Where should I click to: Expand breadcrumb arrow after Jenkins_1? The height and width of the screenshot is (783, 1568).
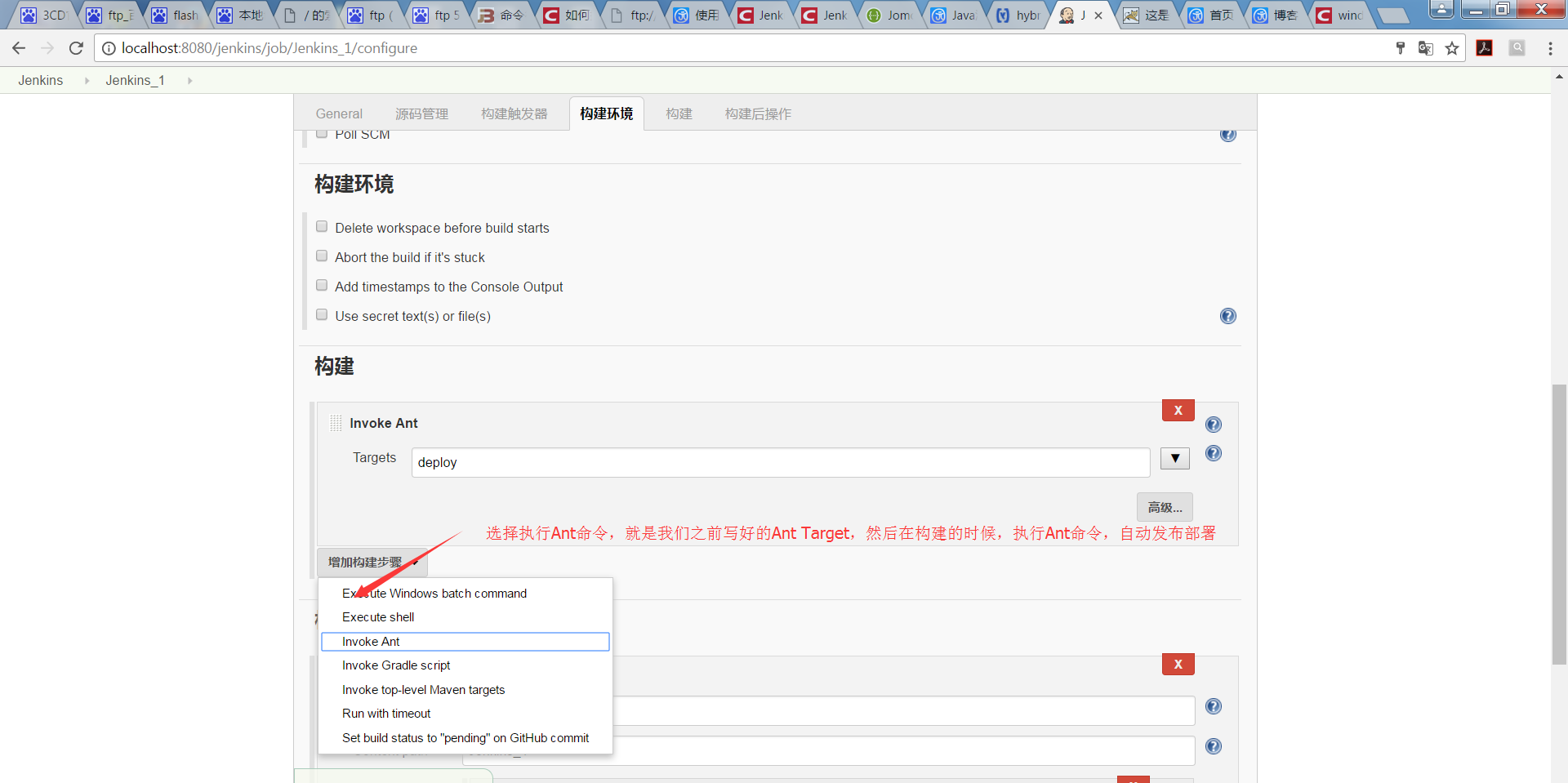[189, 80]
